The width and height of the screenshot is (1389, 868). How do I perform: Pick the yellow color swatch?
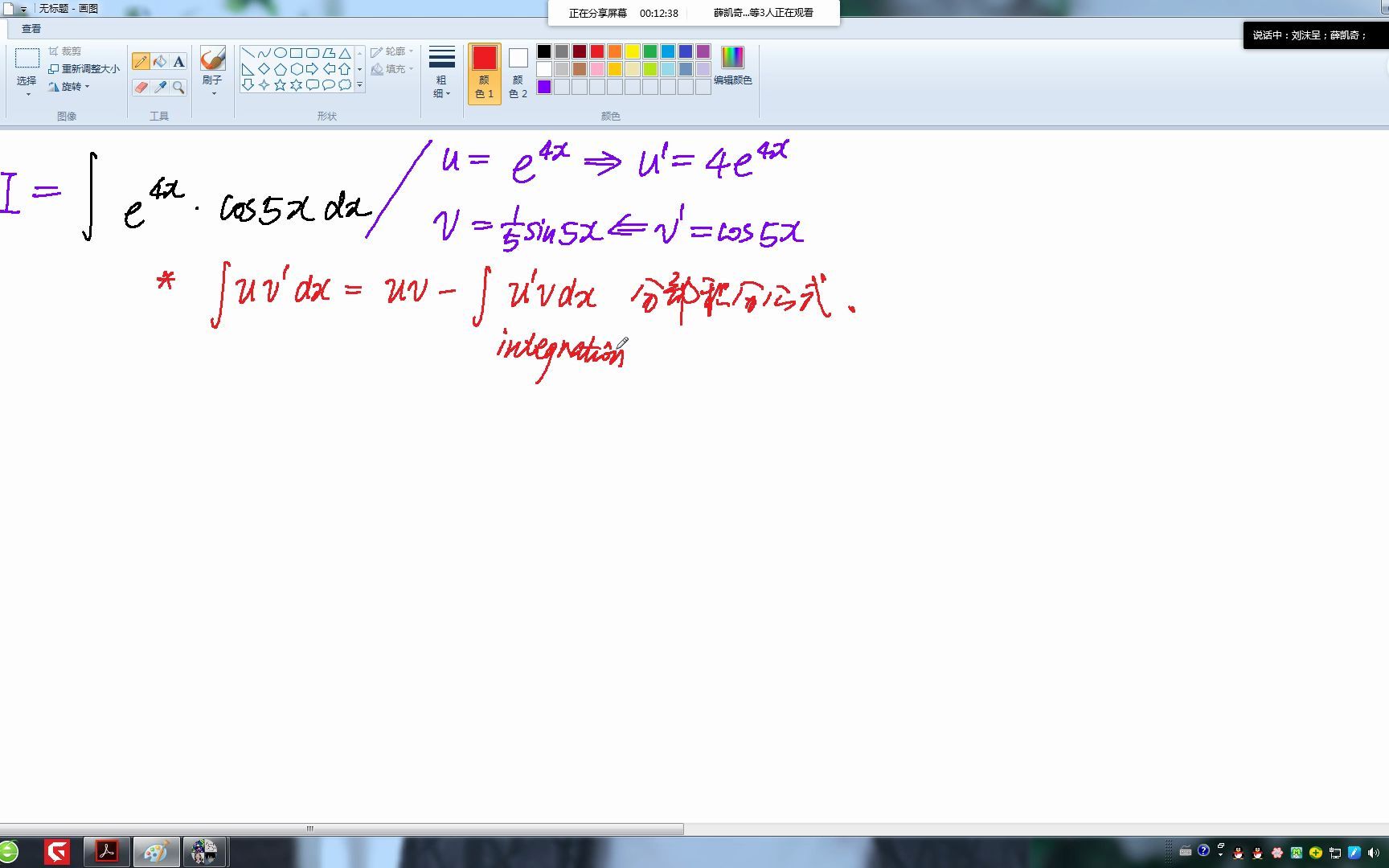633,51
